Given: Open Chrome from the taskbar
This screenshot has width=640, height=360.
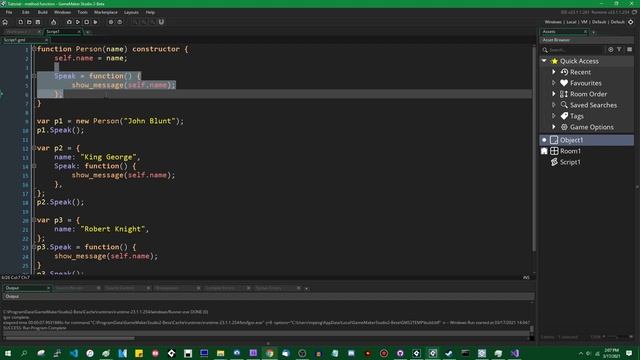Looking at the screenshot, I should click(269, 353).
